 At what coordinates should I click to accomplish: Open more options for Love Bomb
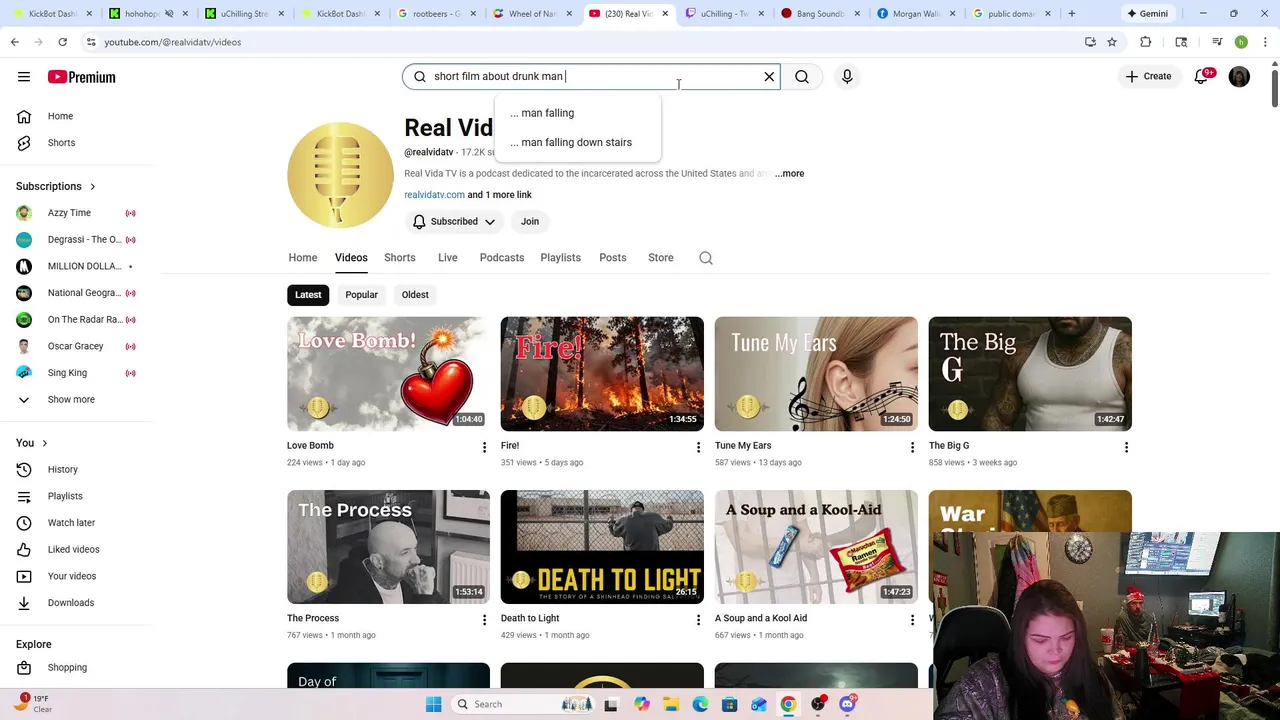(484, 447)
